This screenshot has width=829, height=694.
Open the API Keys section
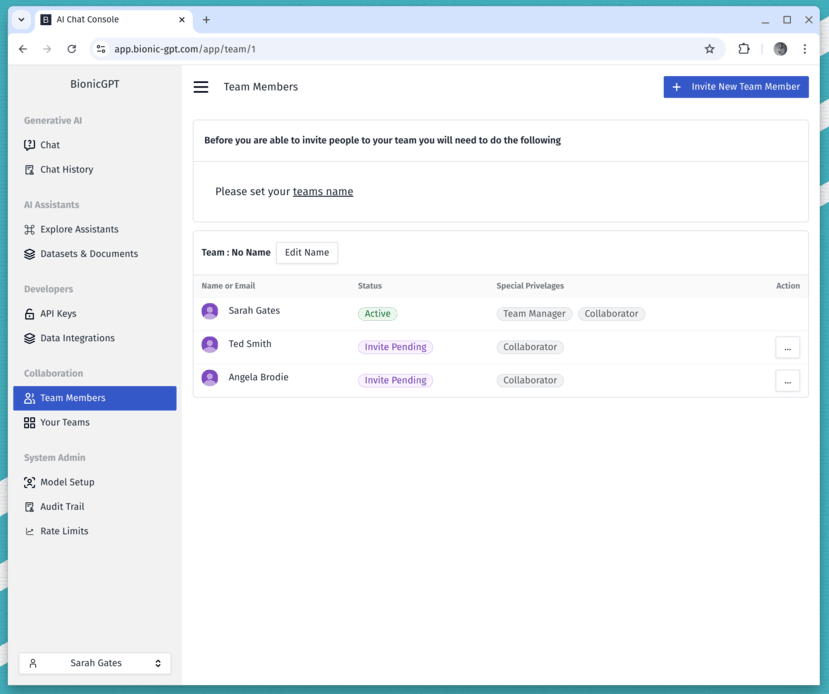click(x=32, y=313)
